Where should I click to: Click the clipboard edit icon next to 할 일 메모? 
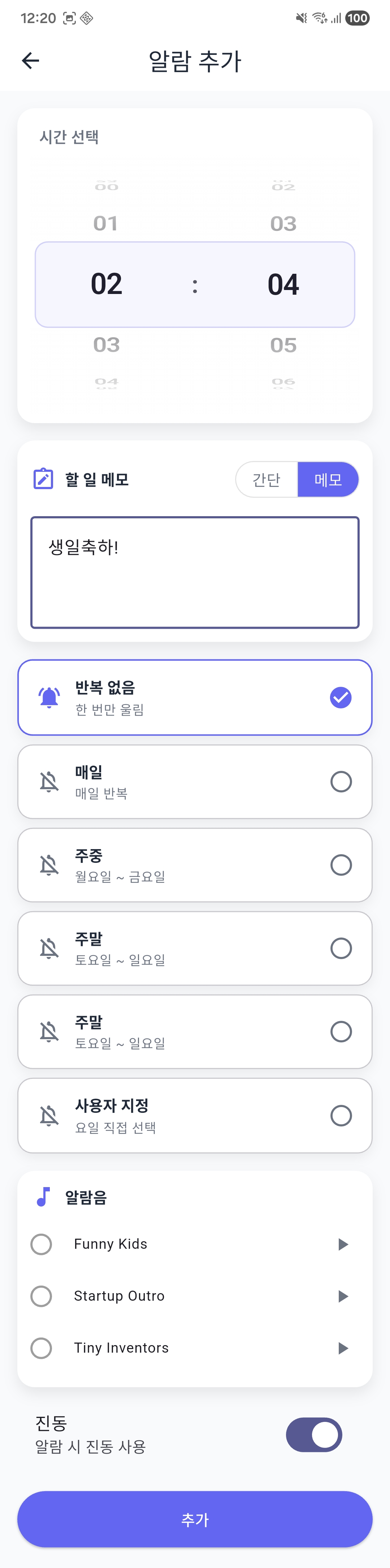(43, 479)
